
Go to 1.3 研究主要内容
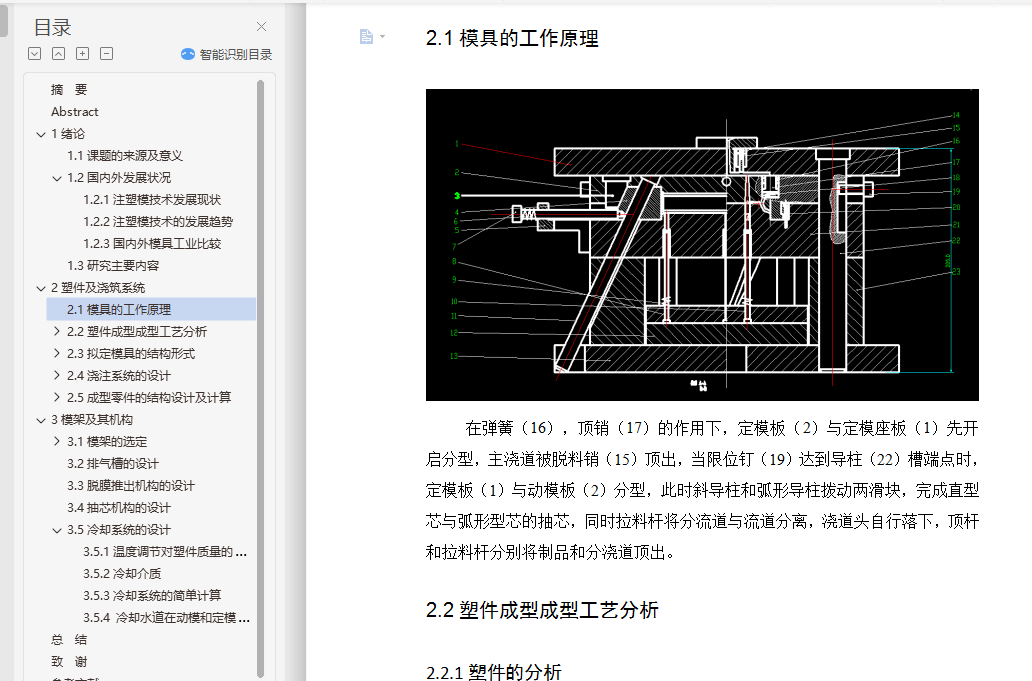click(x=113, y=266)
